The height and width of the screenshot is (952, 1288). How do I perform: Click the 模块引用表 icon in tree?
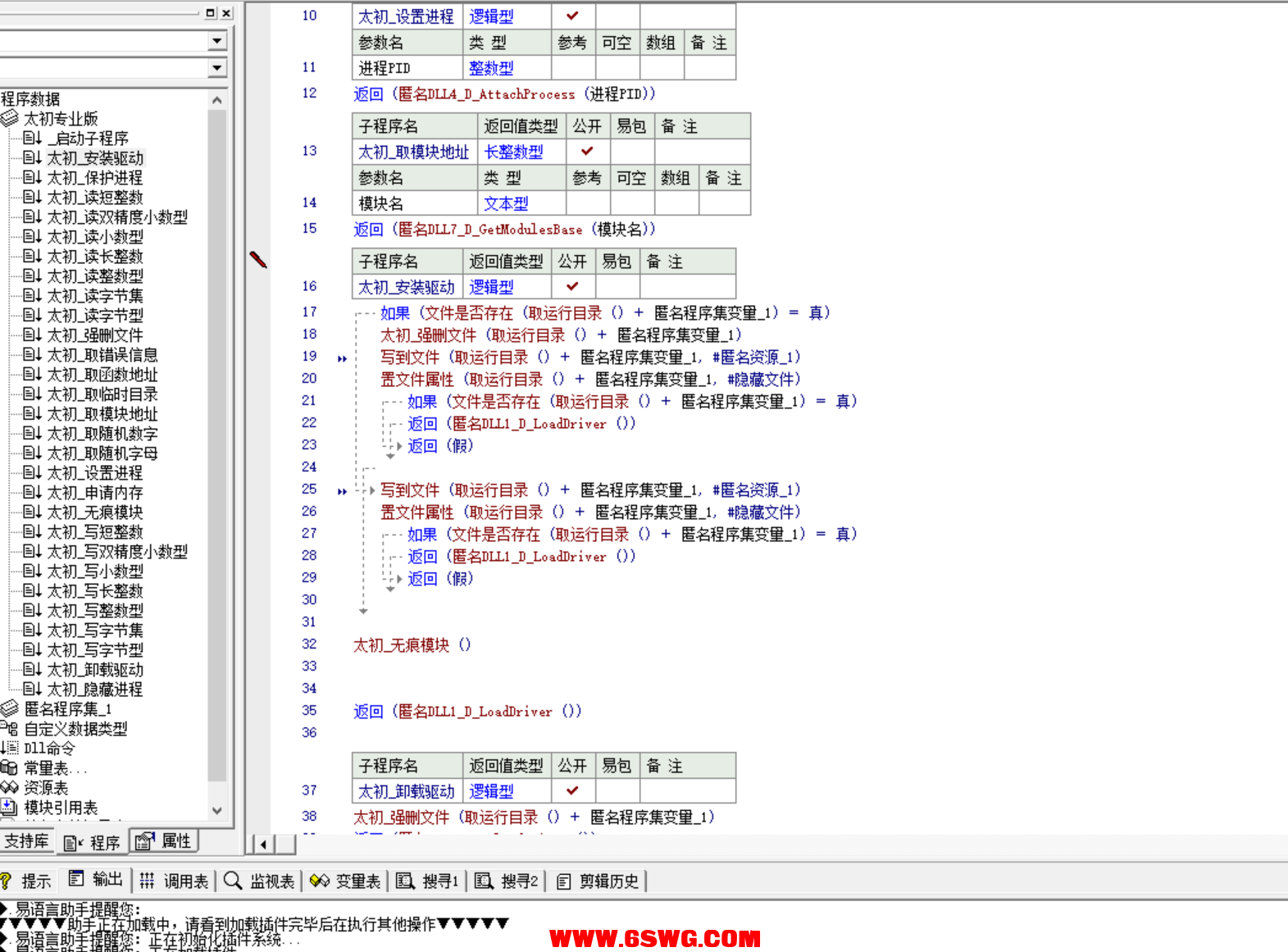coord(9,807)
